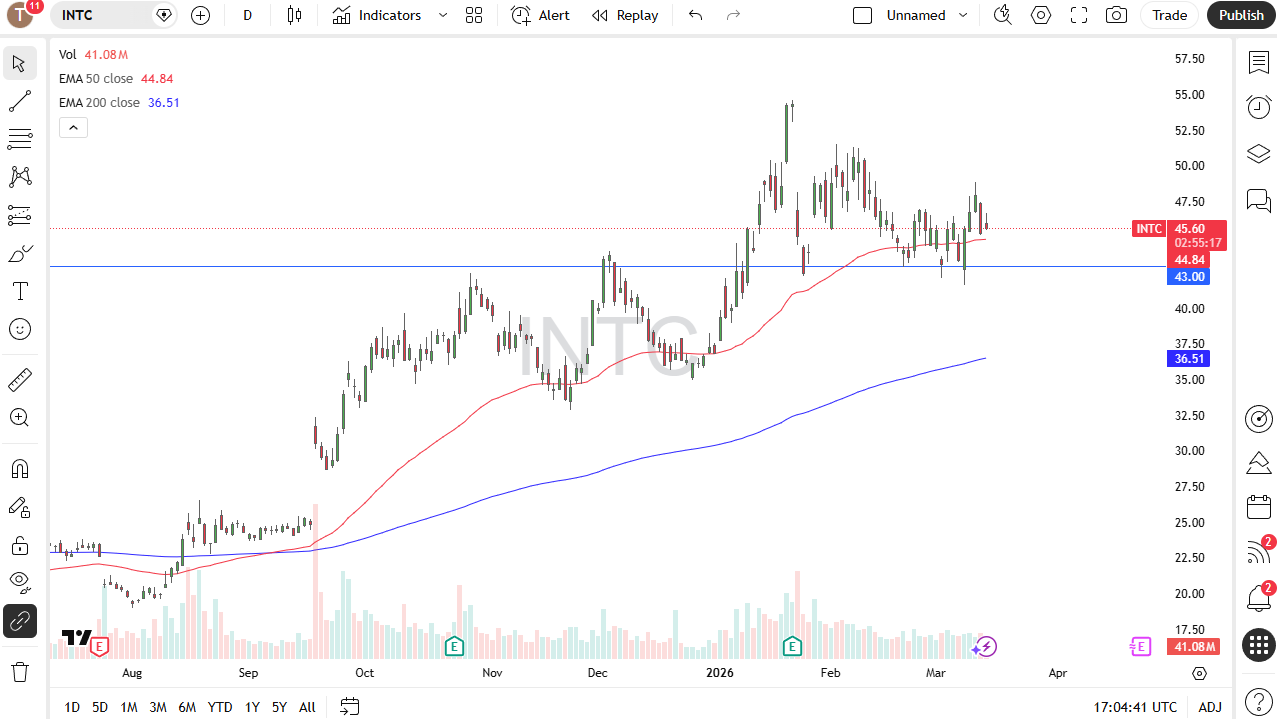Image resolution: width=1277 pixels, height=719 pixels.
Task: Toggle the drawings link sync button
Action: (x=19, y=621)
